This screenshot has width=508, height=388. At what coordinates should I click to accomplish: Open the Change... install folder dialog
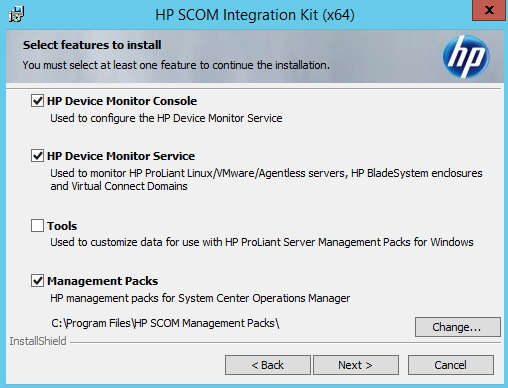pos(458,327)
